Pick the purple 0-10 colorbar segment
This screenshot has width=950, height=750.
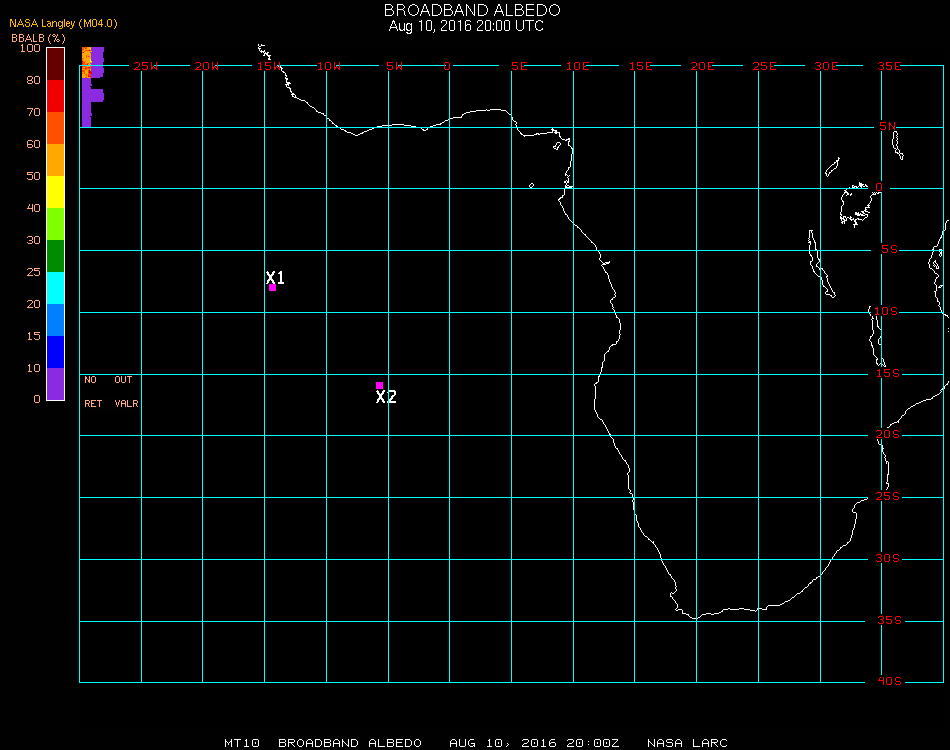click(56, 383)
